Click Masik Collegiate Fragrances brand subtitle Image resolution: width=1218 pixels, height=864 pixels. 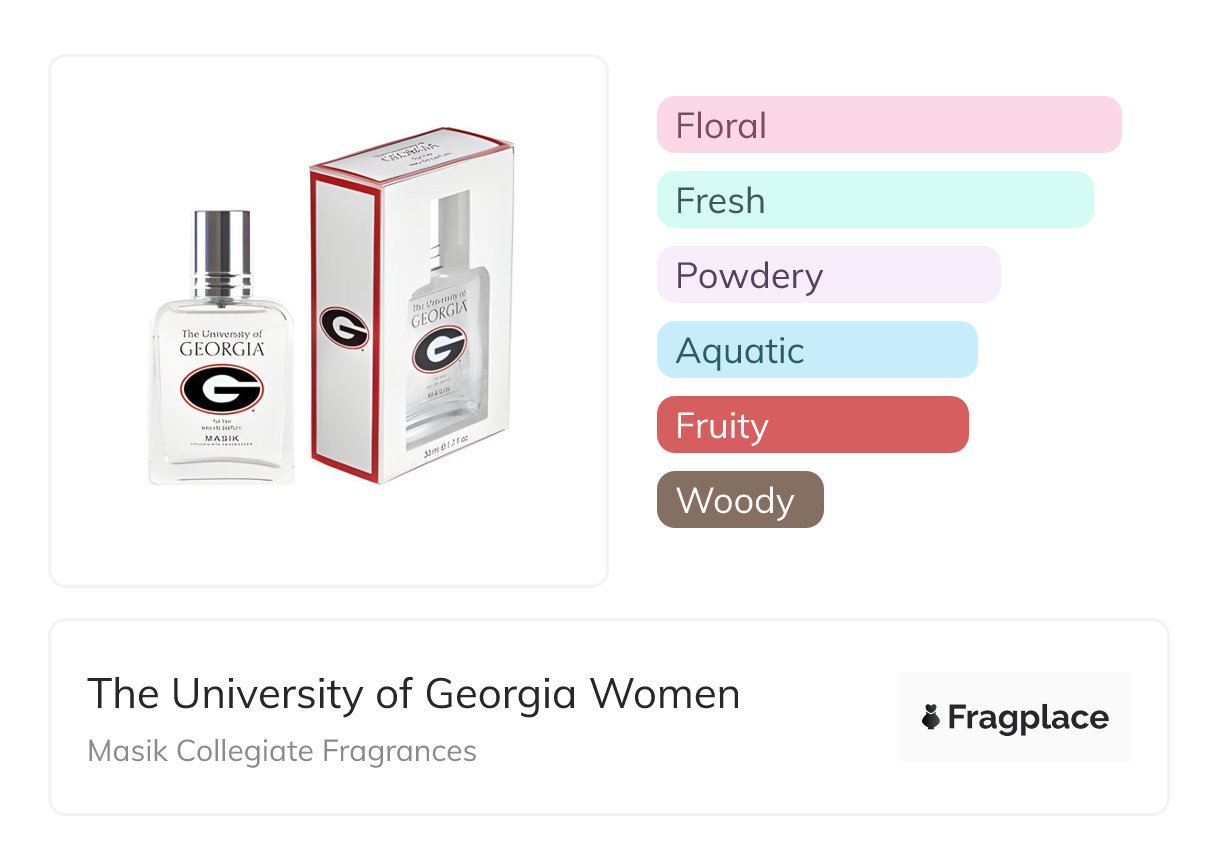(282, 750)
